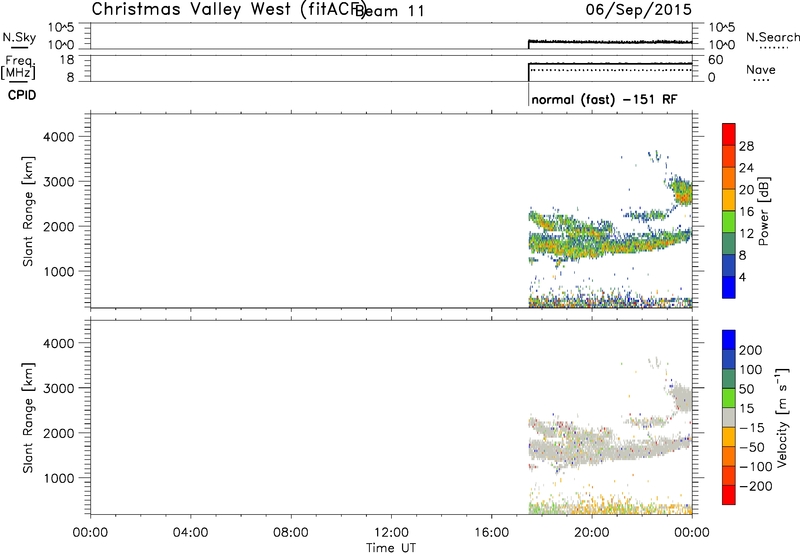800x554 pixels.
Task: Select the 'N.Search' legend label
Action: tap(772, 37)
